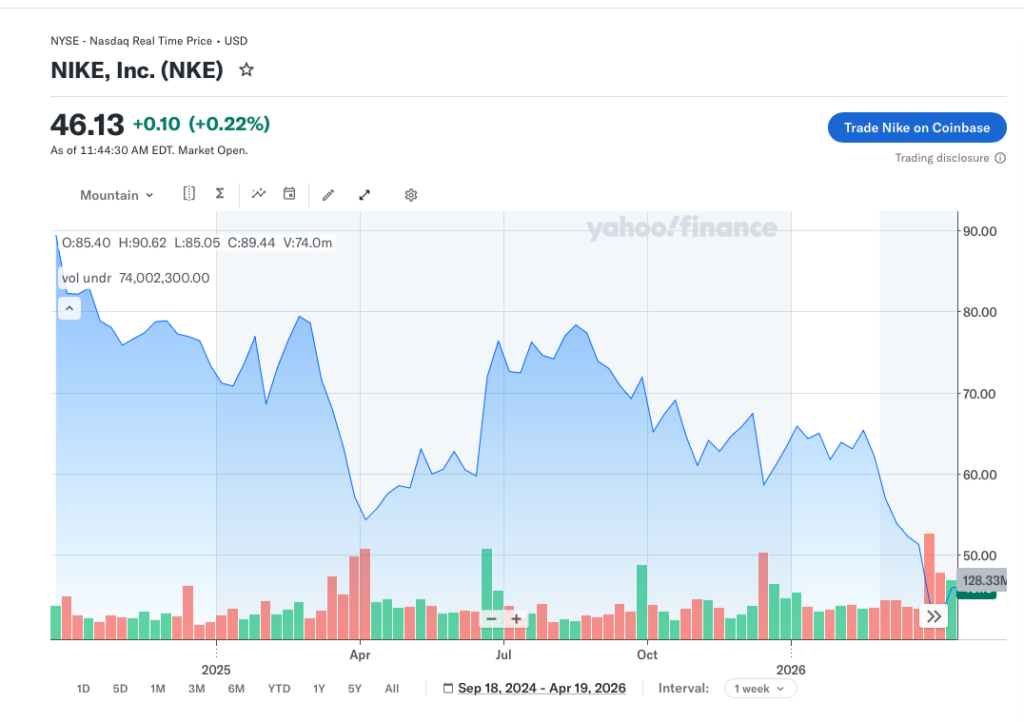Open the date range comparison tool icon

point(189,194)
